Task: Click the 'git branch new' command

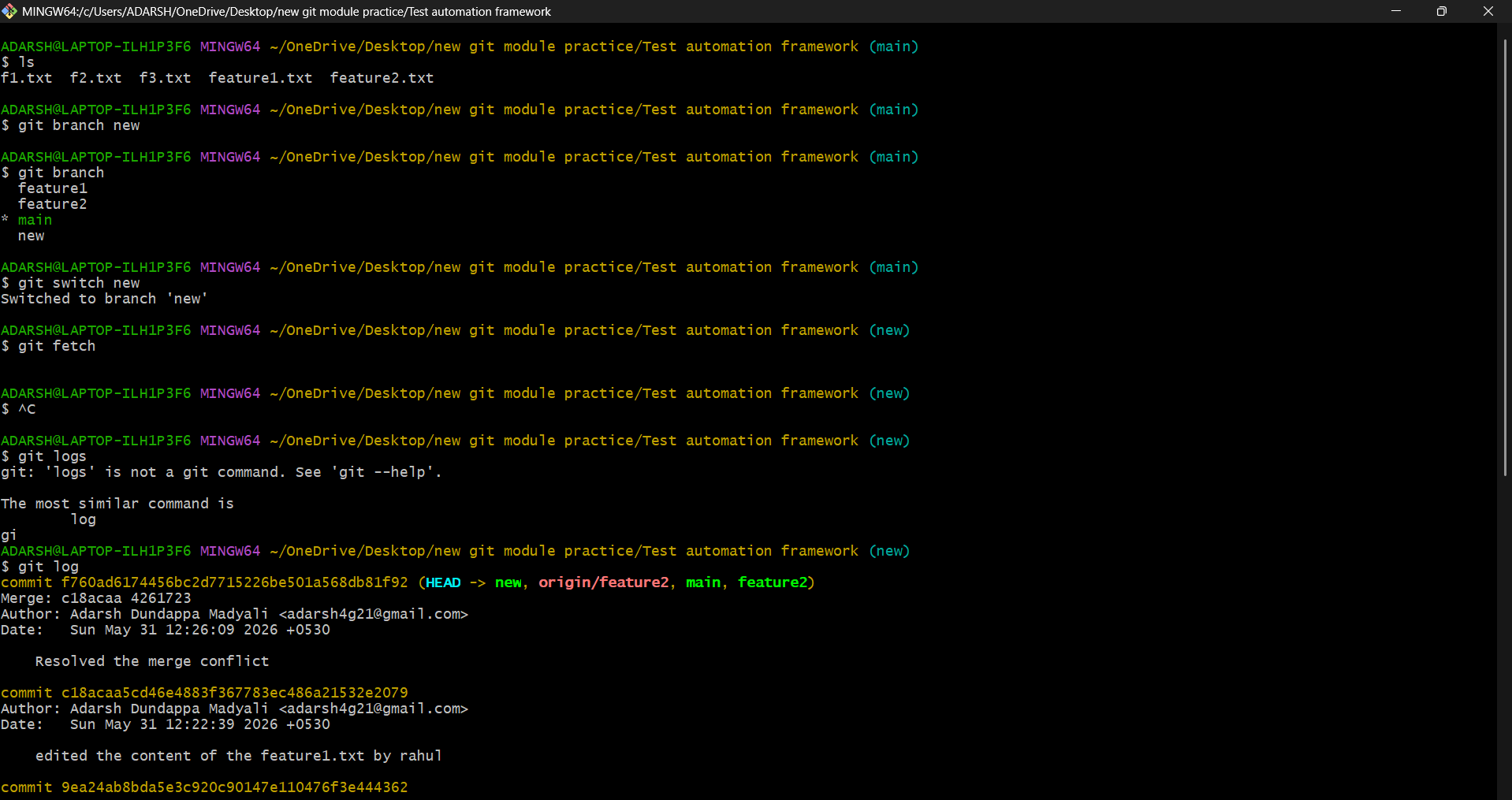Action: (x=79, y=125)
